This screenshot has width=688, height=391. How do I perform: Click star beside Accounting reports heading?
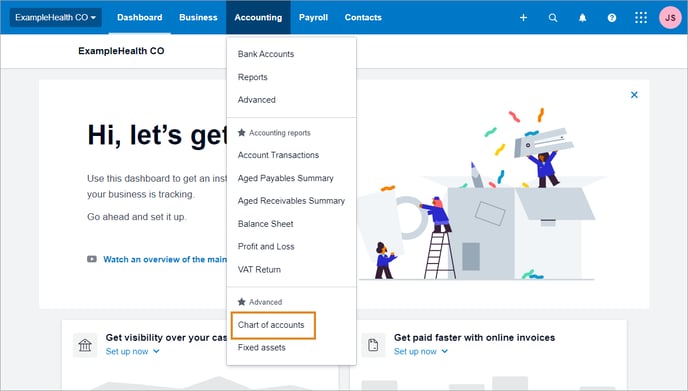tap(241, 133)
